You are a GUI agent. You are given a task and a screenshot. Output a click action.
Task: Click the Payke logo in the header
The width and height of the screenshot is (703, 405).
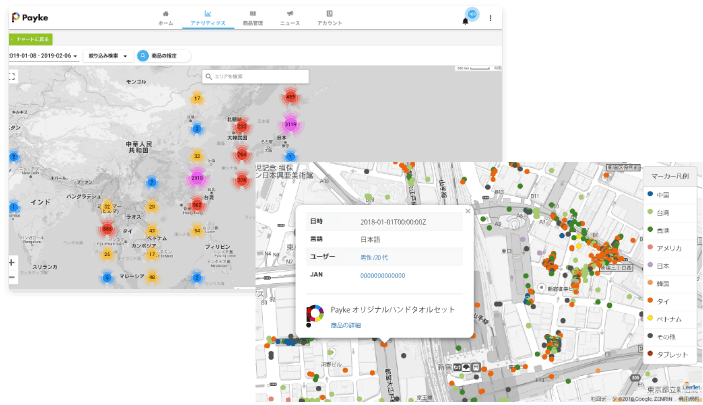click(30, 17)
